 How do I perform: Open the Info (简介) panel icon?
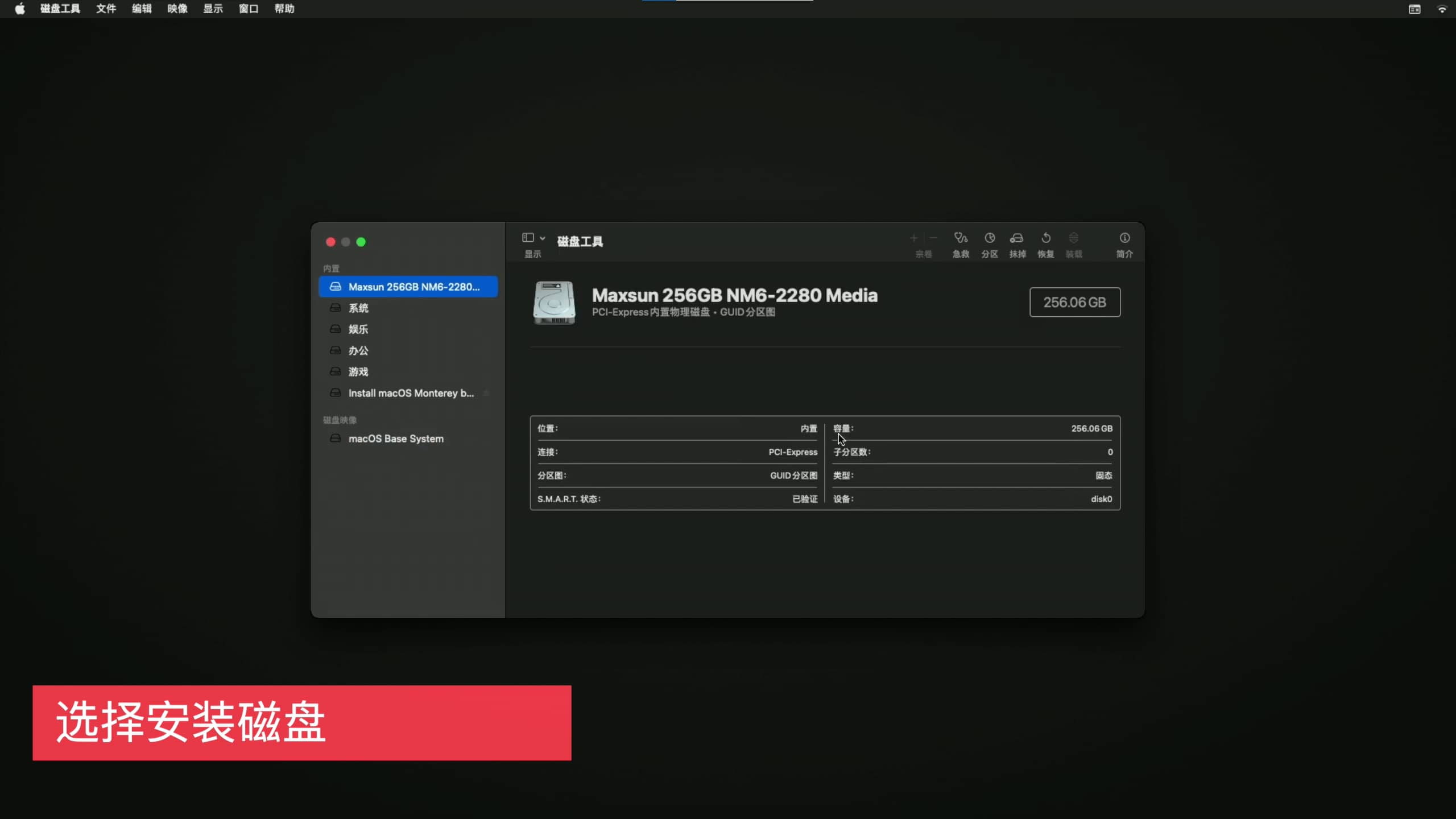click(1124, 238)
